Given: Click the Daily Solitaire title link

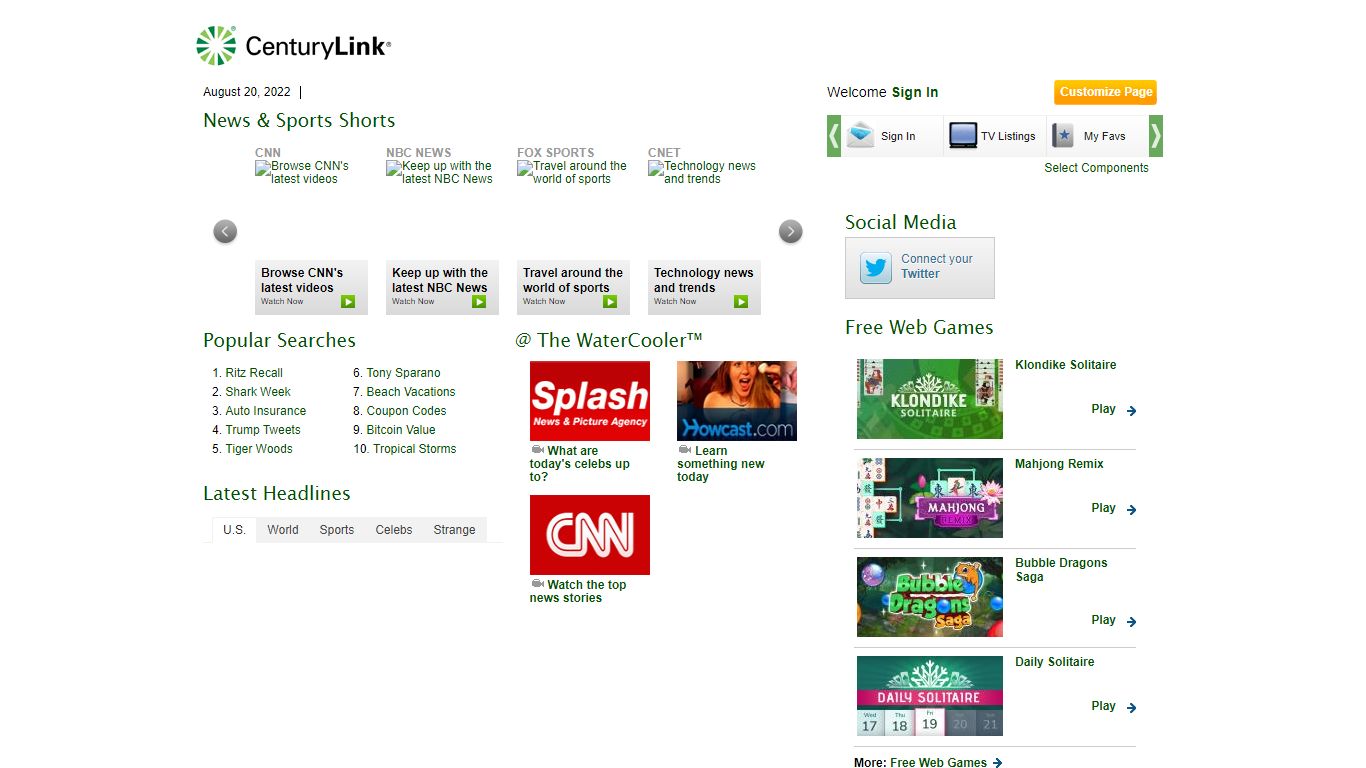Looking at the screenshot, I should click(x=1055, y=662).
